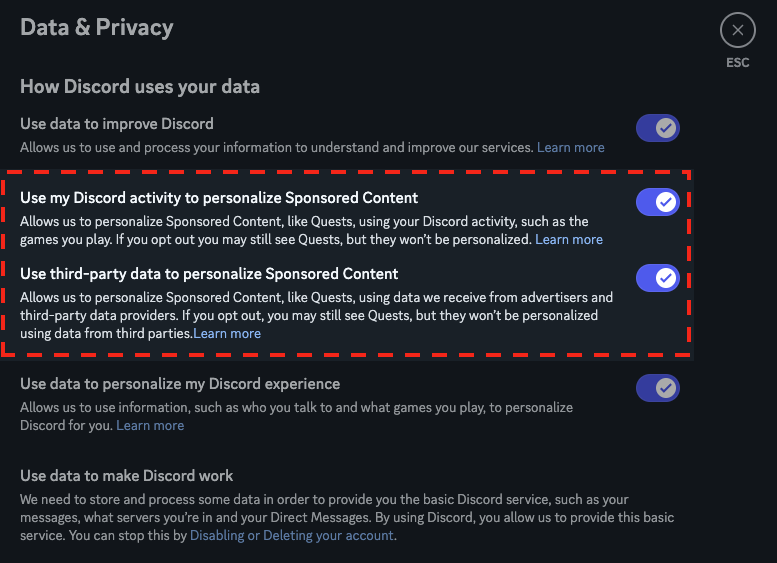Click the 'Use data to improve Discord' label text
Viewport: 777px width, 563px height.
tap(117, 124)
